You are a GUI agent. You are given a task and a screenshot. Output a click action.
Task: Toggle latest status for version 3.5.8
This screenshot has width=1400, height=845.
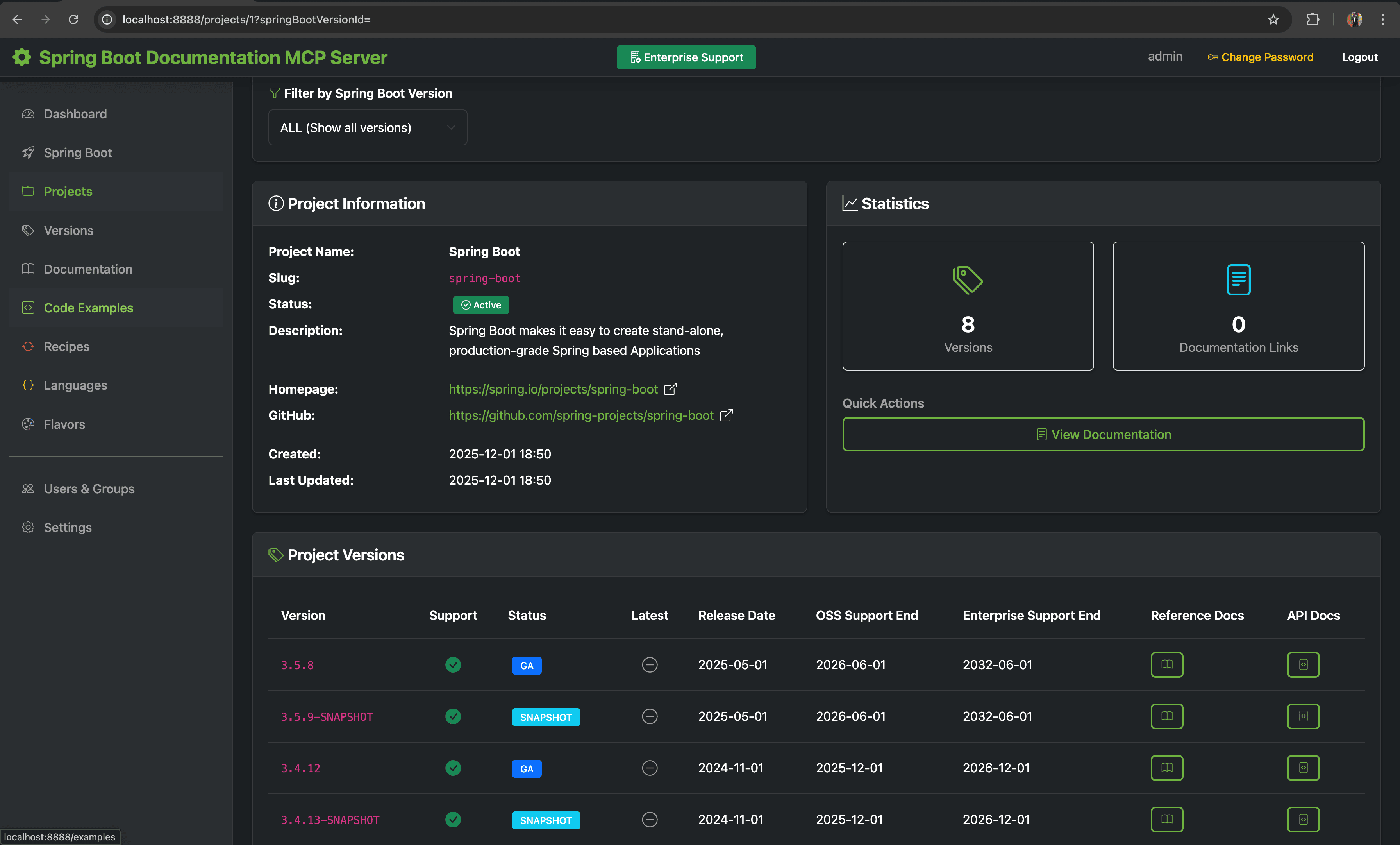[x=650, y=665]
